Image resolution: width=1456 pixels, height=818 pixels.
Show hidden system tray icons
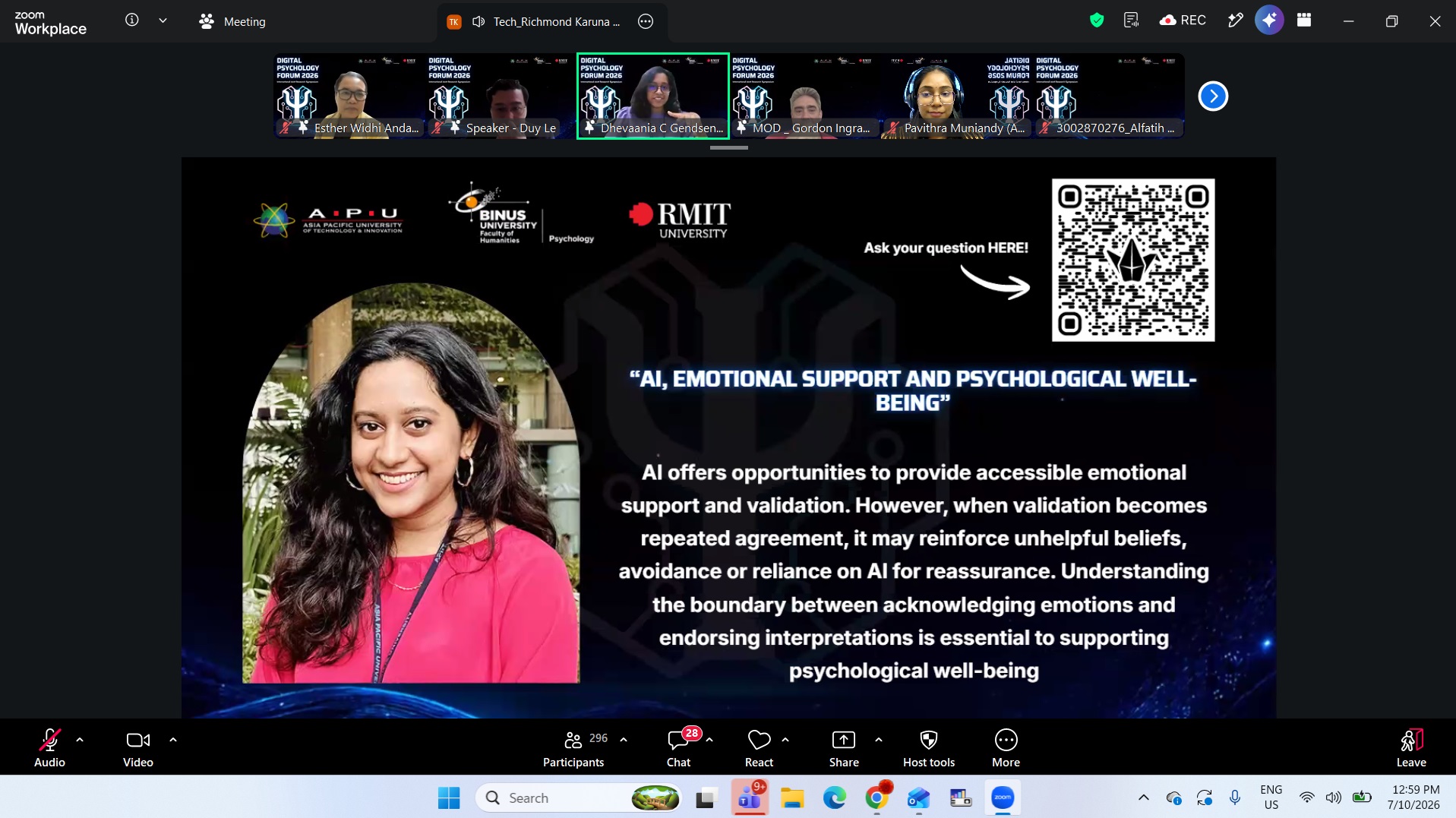1143,797
